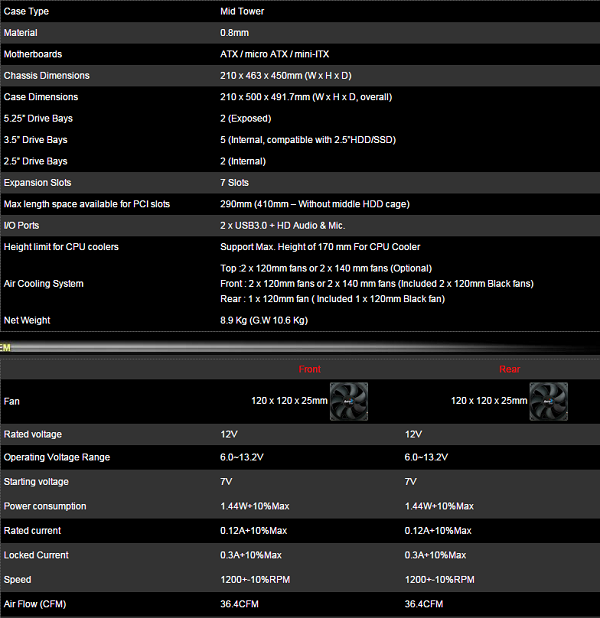Image resolution: width=600 pixels, height=618 pixels.
Task: Click the Fan row label
Action: tap(11, 401)
